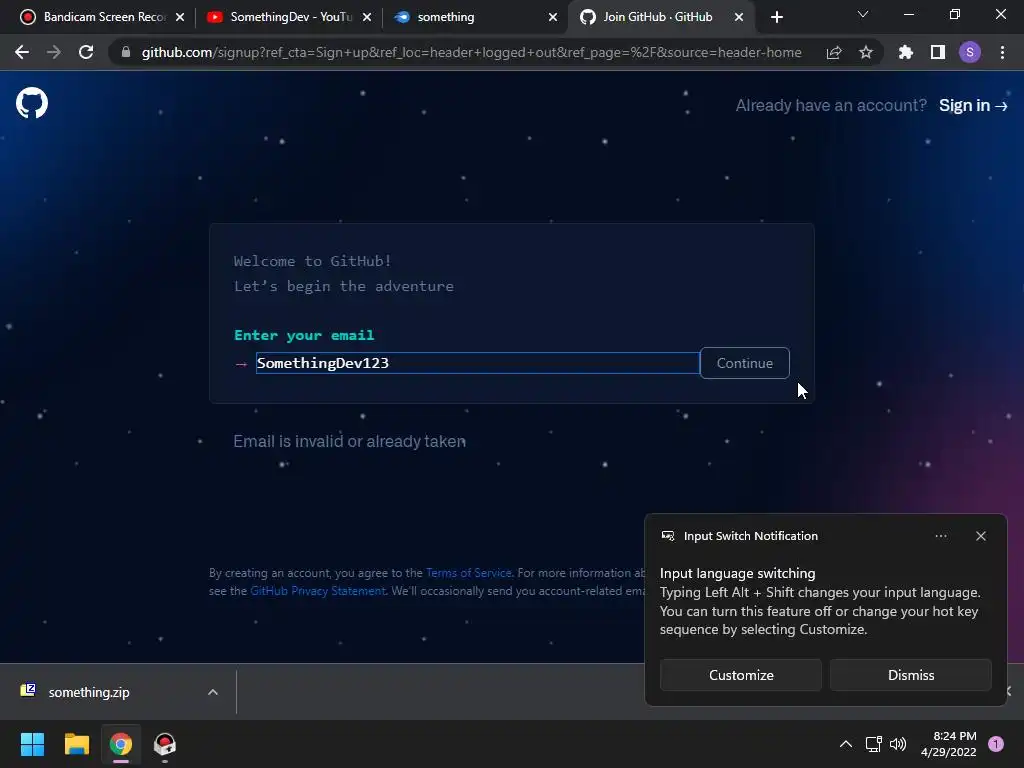Close the Bandicam Screen Recorder tab

(180, 17)
